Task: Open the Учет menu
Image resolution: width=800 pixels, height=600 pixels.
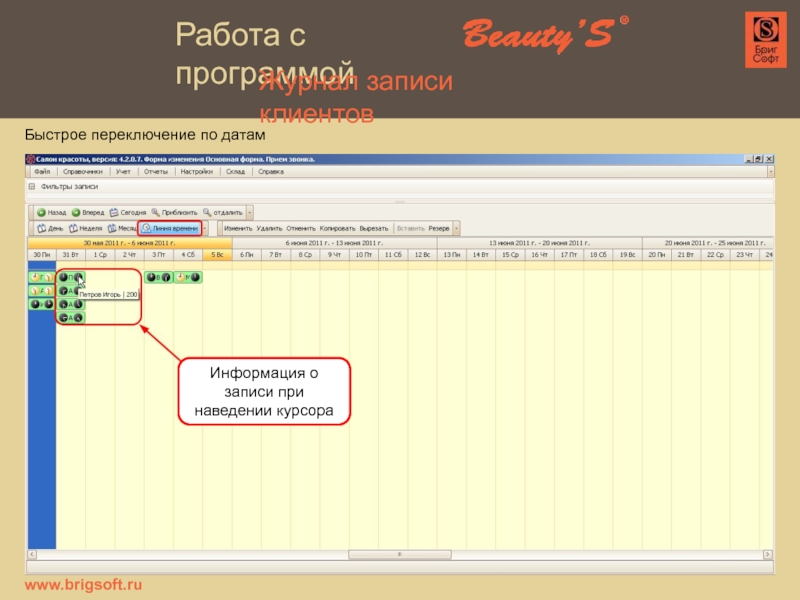Action: [123, 171]
